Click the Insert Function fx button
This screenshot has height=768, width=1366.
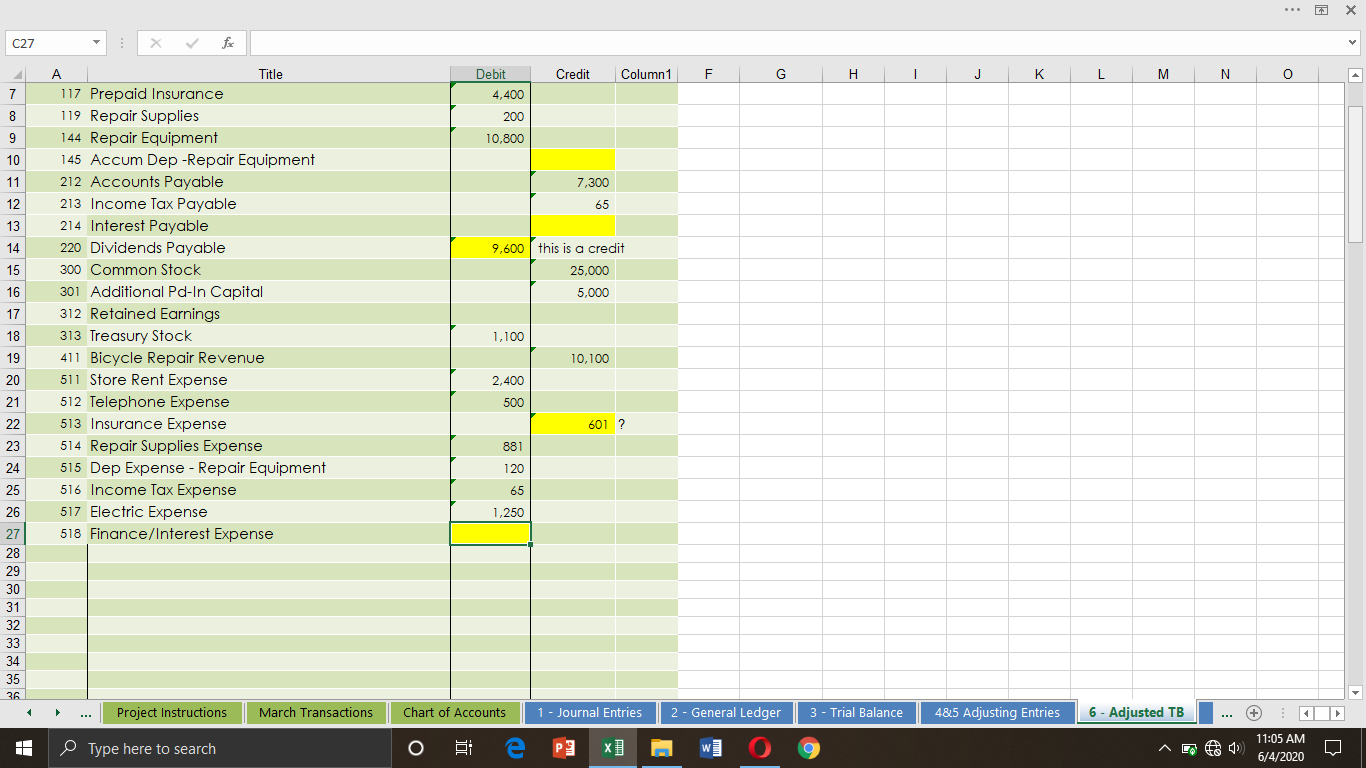tap(229, 43)
